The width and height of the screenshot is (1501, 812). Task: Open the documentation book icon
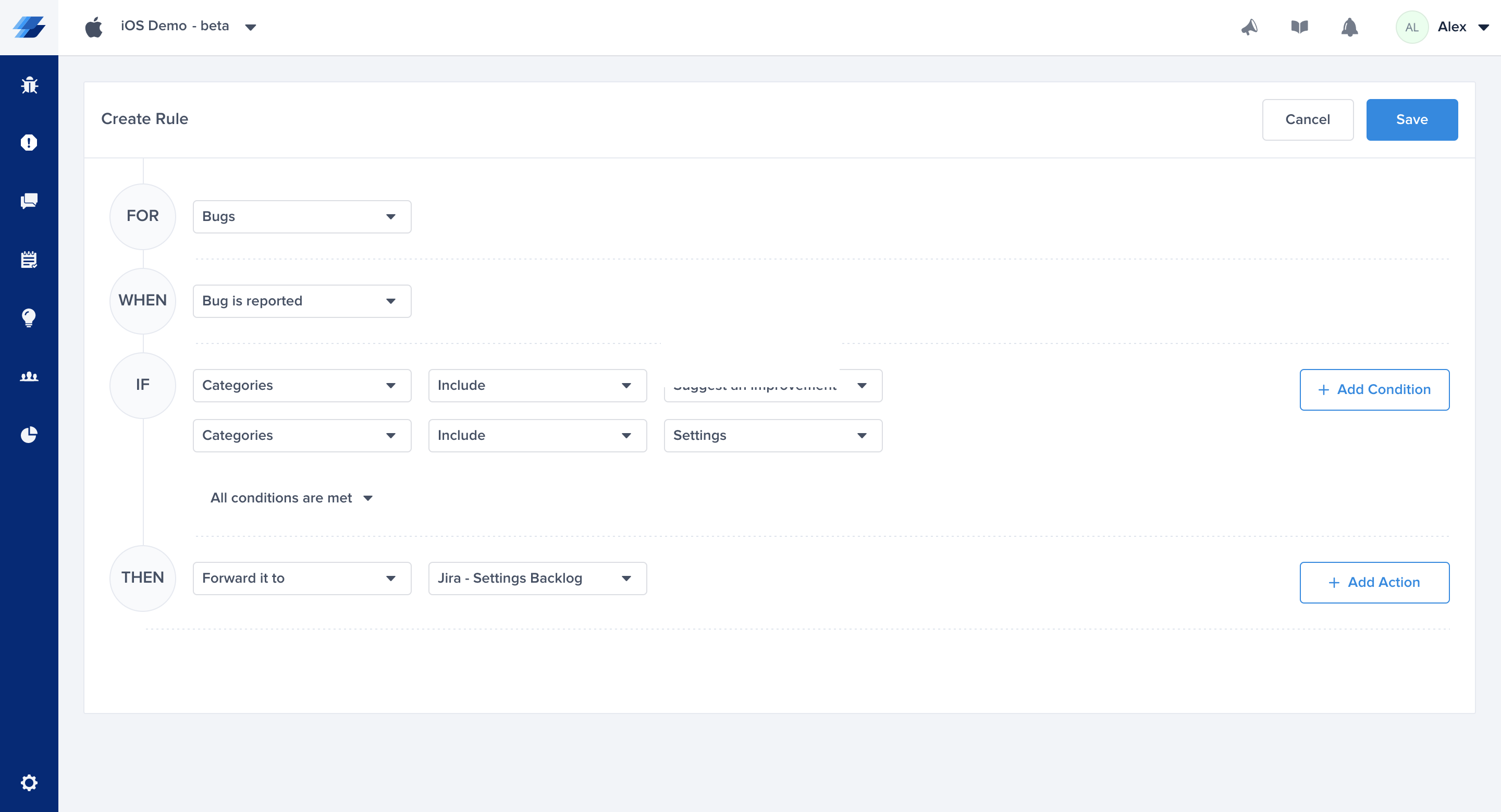pyautogui.click(x=1299, y=27)
